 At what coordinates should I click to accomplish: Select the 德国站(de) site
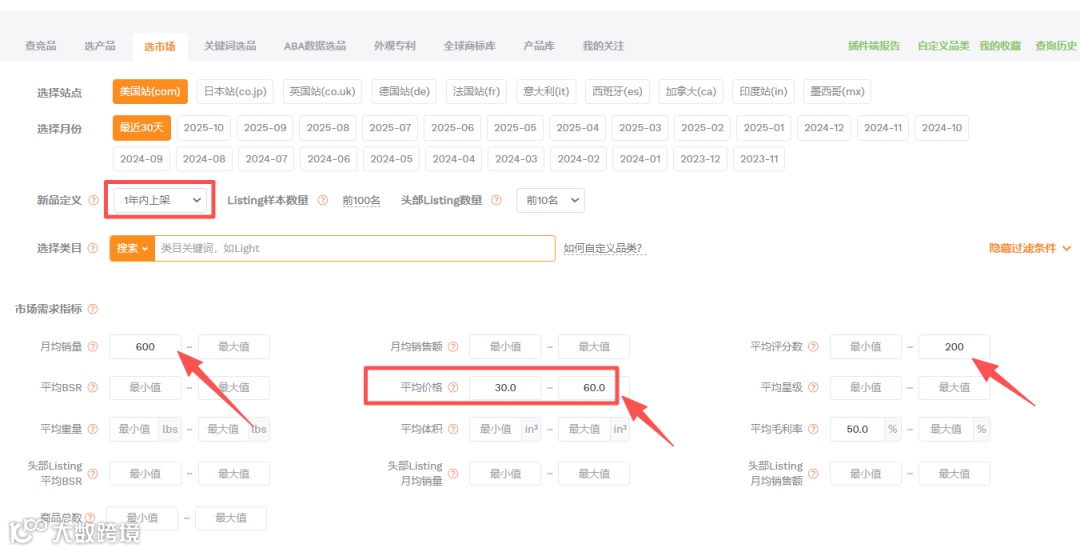[x=404, y=91]
